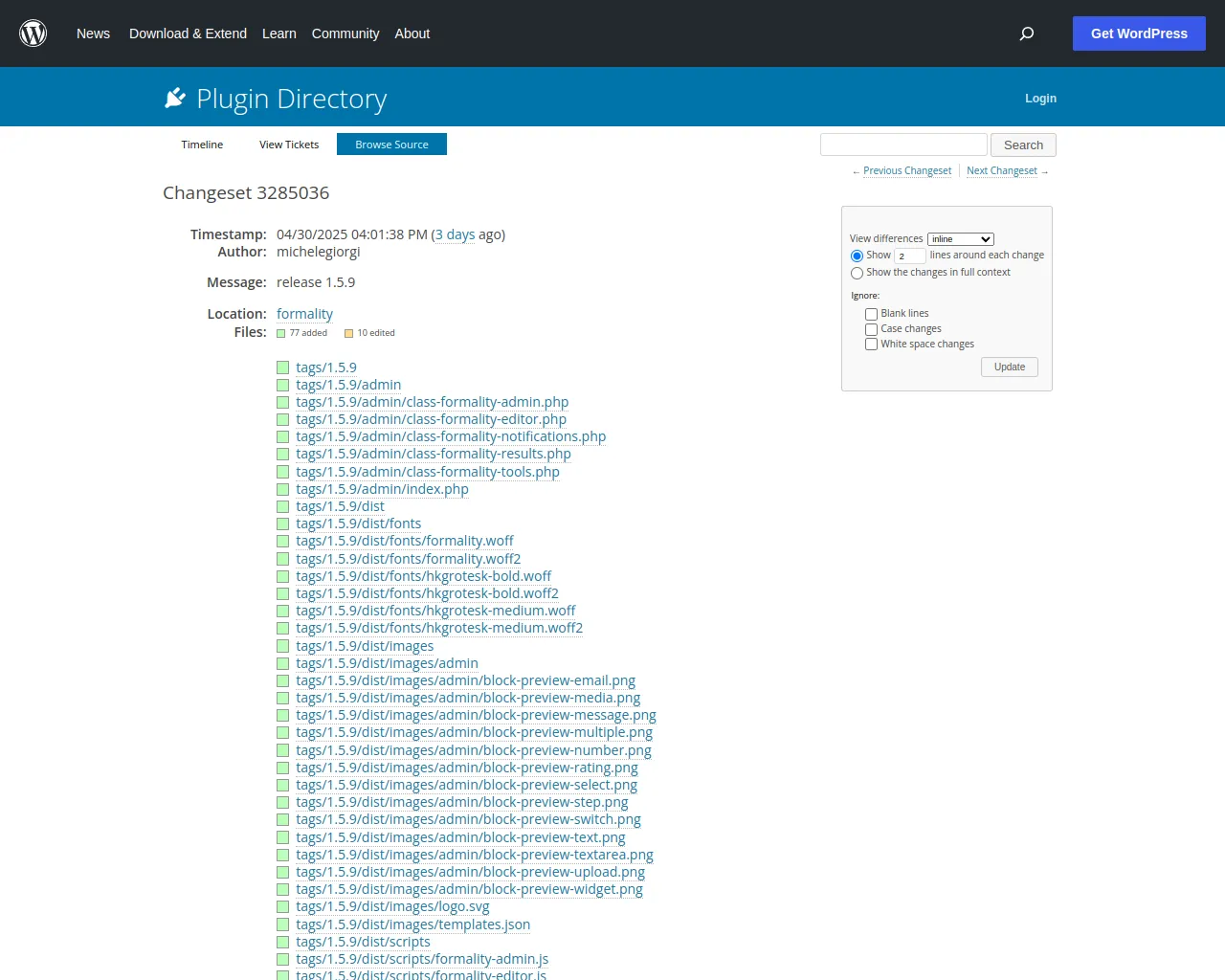Viewport: 1225px width, 980px height.
Task: Open the search magnifier icon in header
Action: click(1027, 33)
